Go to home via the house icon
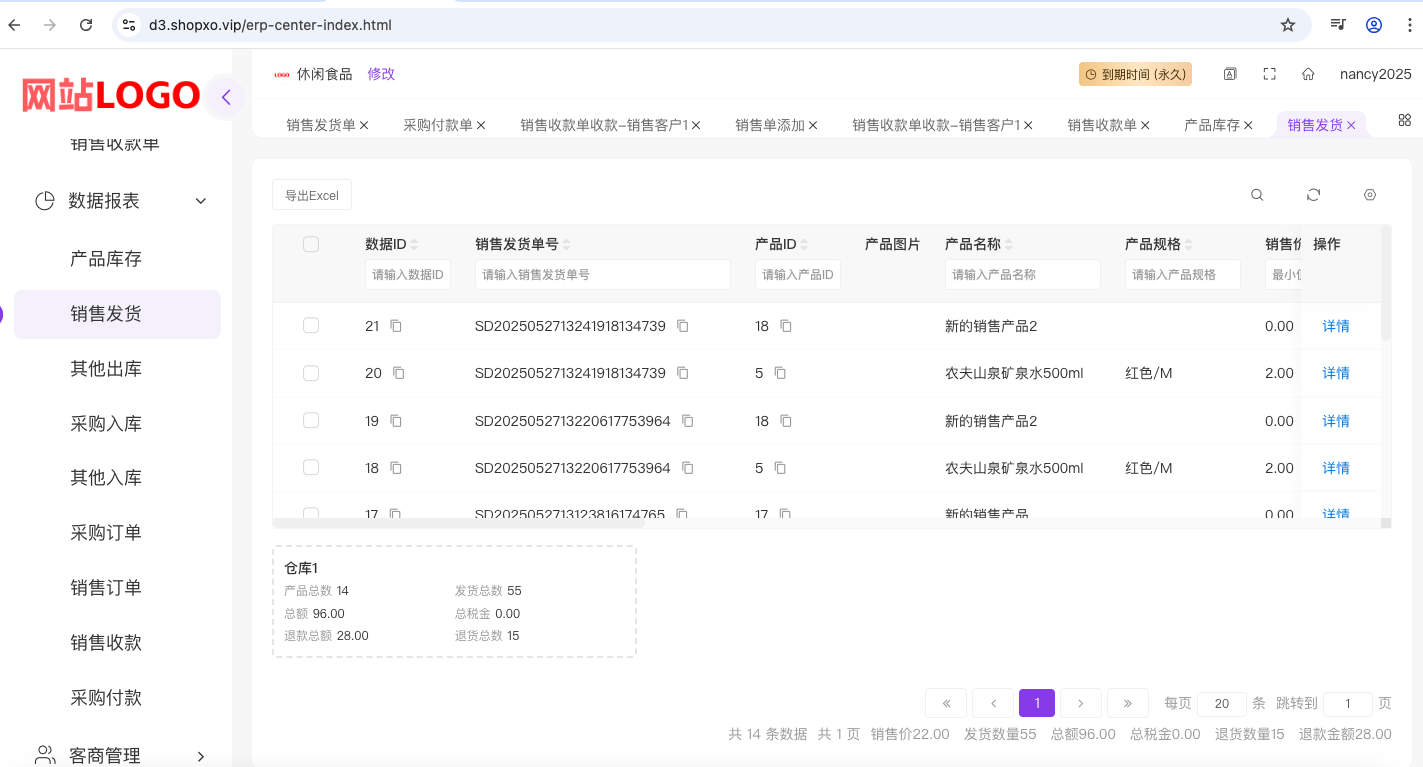This screenshot has width=1423, height=767. (x=1308, y=74)
